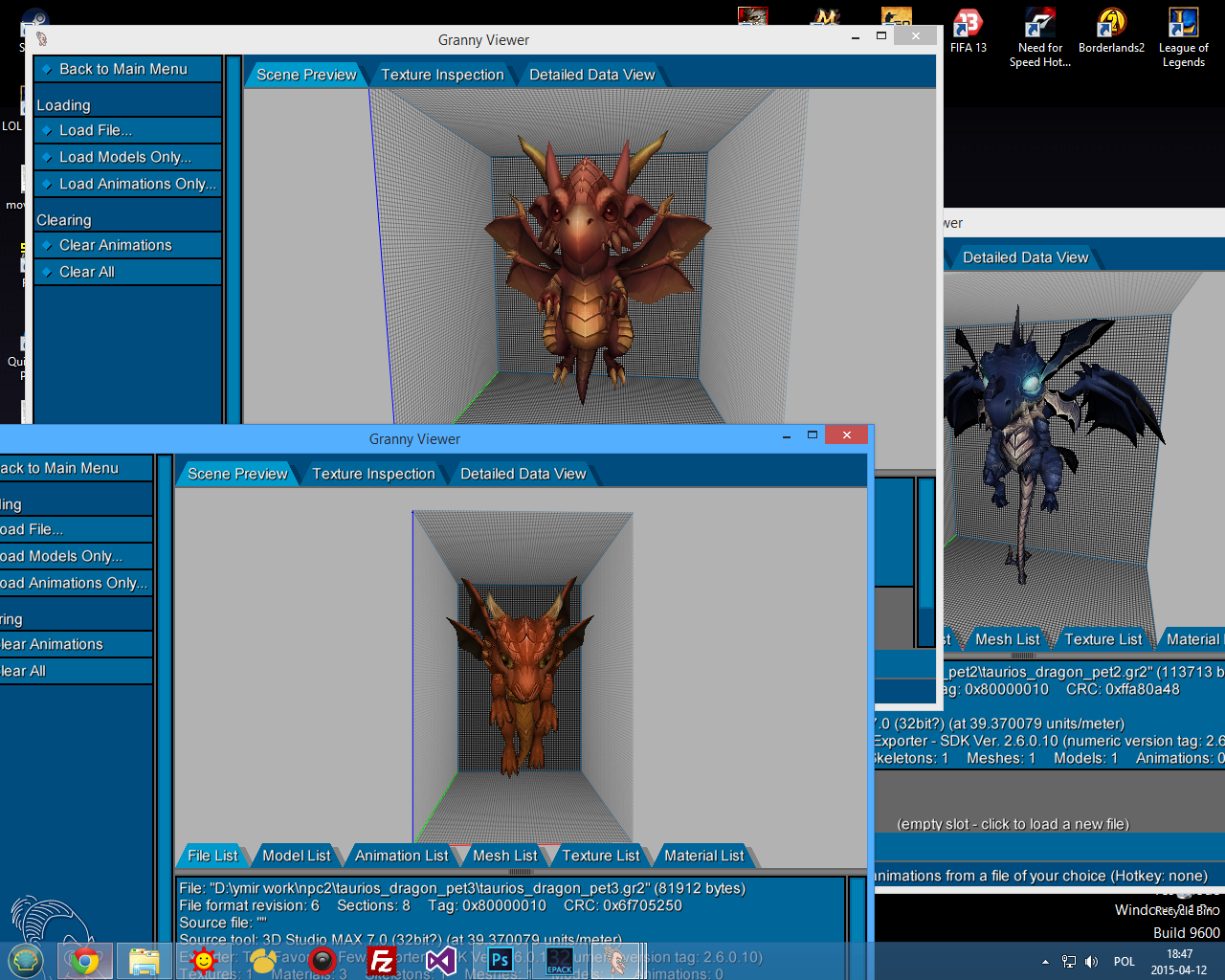Image resolution: width=1225 pixels, height=980 pixels.
Task: Switch to Texture Inspection in front window
Action: 373,474
